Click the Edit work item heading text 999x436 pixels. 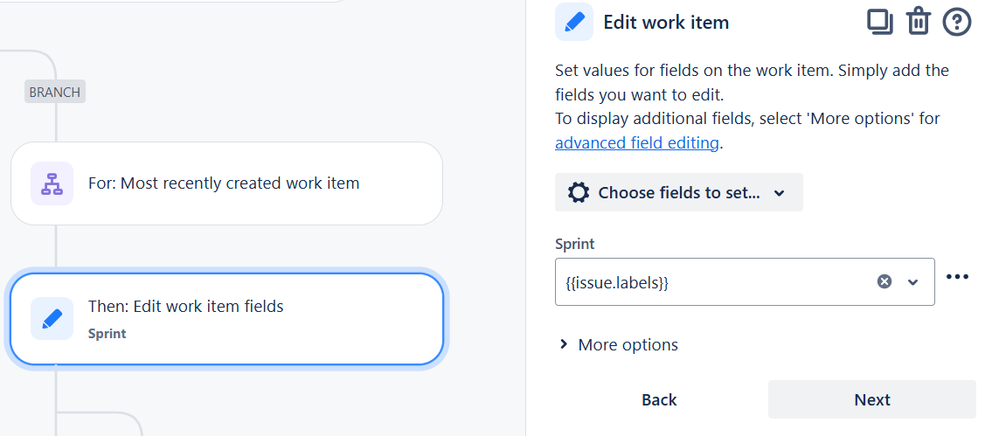tap(666, 22)
